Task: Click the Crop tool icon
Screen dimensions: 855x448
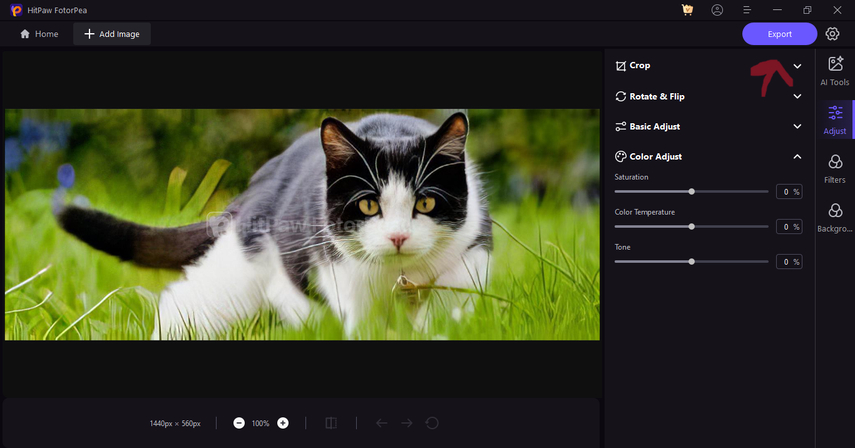Action: [x=621, y=66]
